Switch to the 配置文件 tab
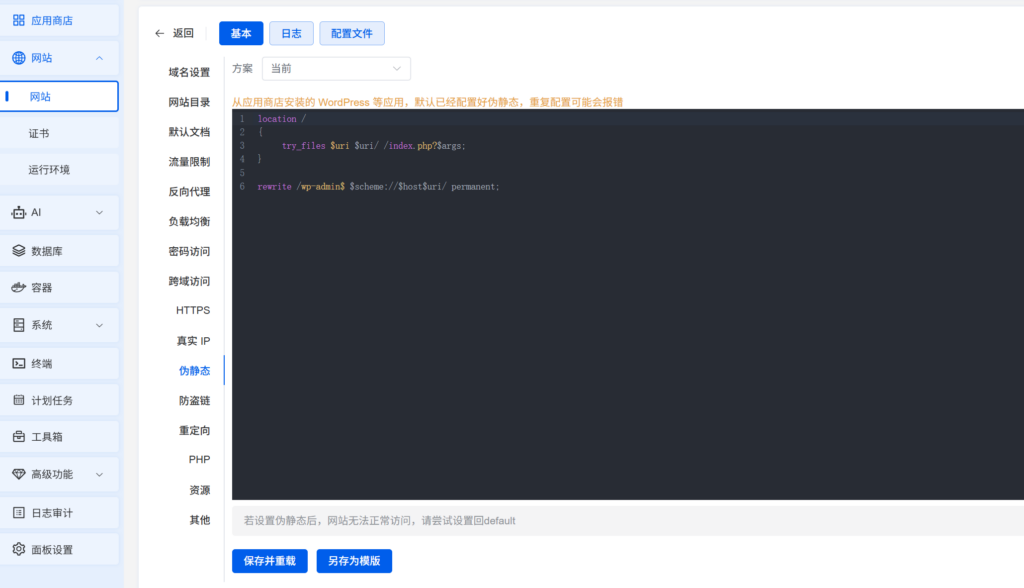Image resolution: width=1024 pixels, height=588 pixels. [351, 32]
